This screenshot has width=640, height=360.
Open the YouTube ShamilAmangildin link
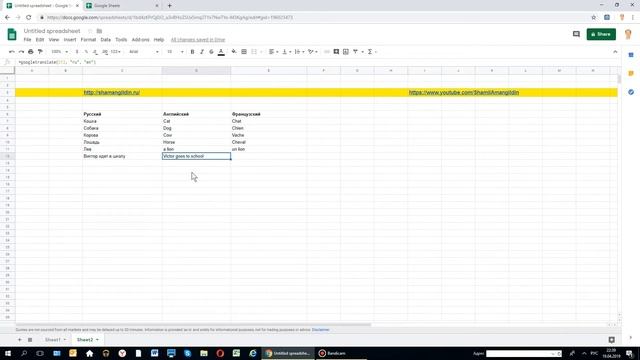[464, 92]
